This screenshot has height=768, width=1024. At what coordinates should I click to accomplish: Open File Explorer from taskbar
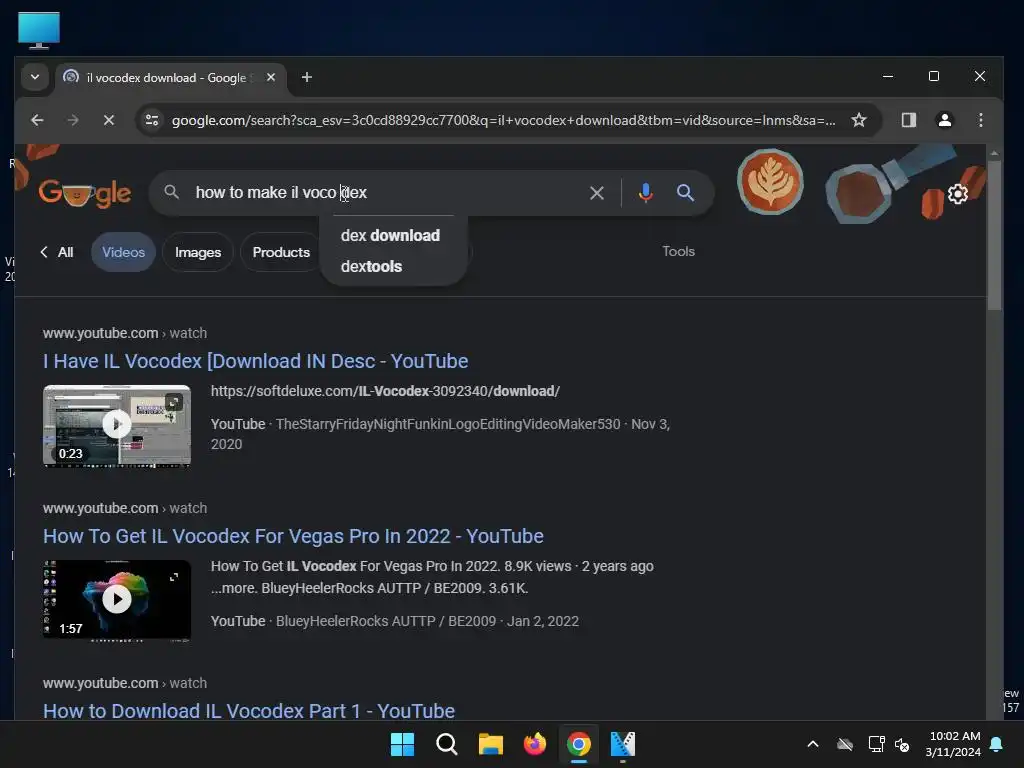pyautogui.click(x=490, y=744)
